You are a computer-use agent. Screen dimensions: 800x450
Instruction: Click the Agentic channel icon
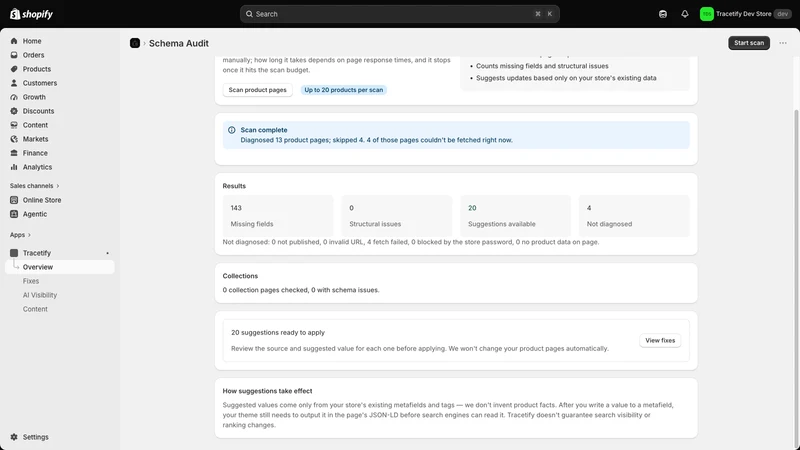[14, 214]
